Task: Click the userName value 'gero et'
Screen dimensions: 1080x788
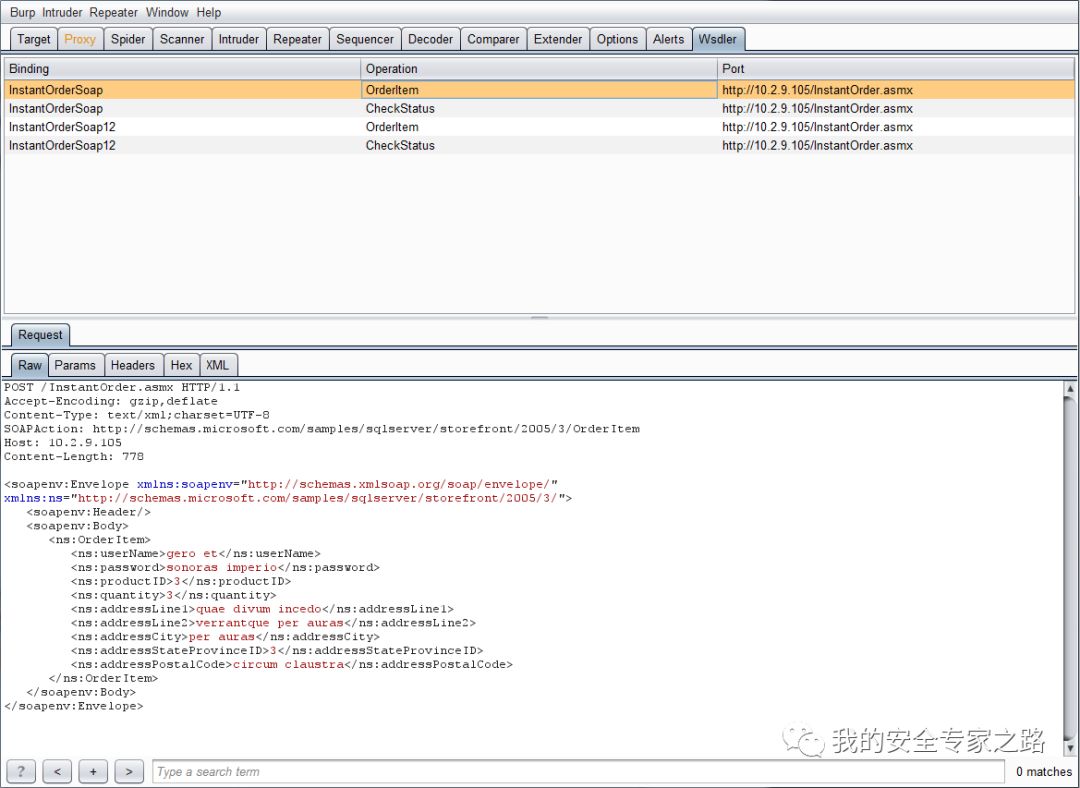Action: pos(191,553)
